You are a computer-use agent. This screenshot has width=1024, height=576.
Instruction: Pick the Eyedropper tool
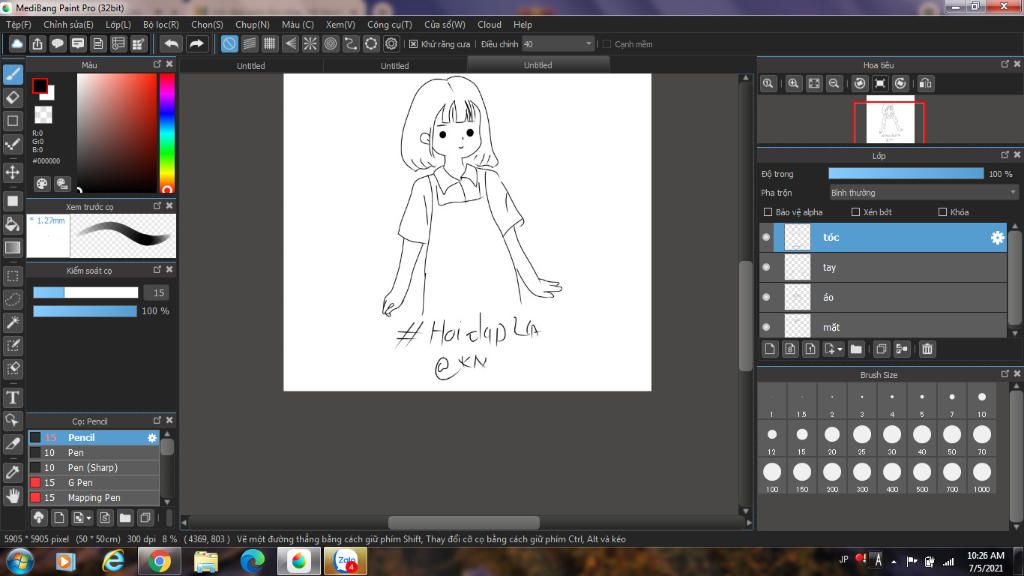click(12, 472)
